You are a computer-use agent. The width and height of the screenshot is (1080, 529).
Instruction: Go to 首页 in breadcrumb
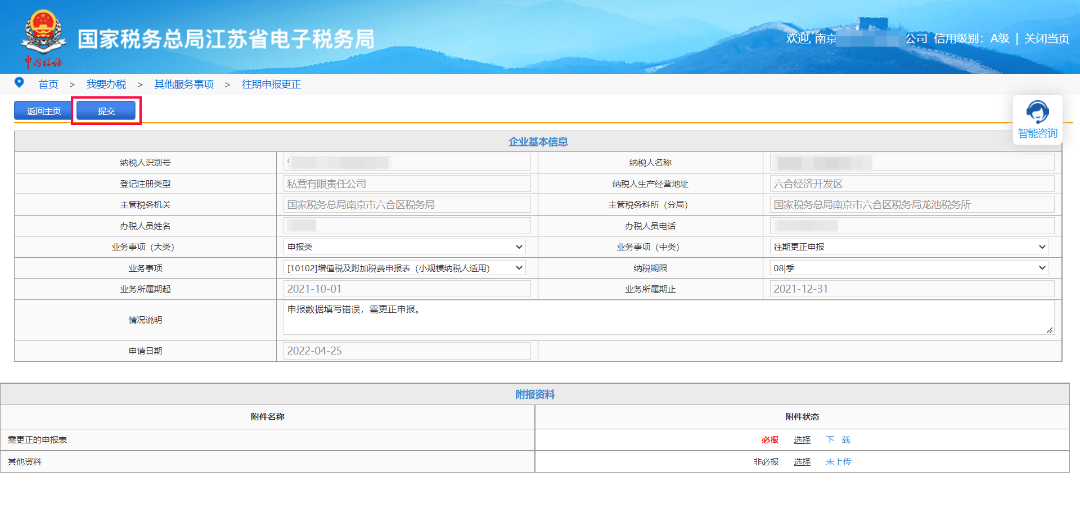point(48,85)
